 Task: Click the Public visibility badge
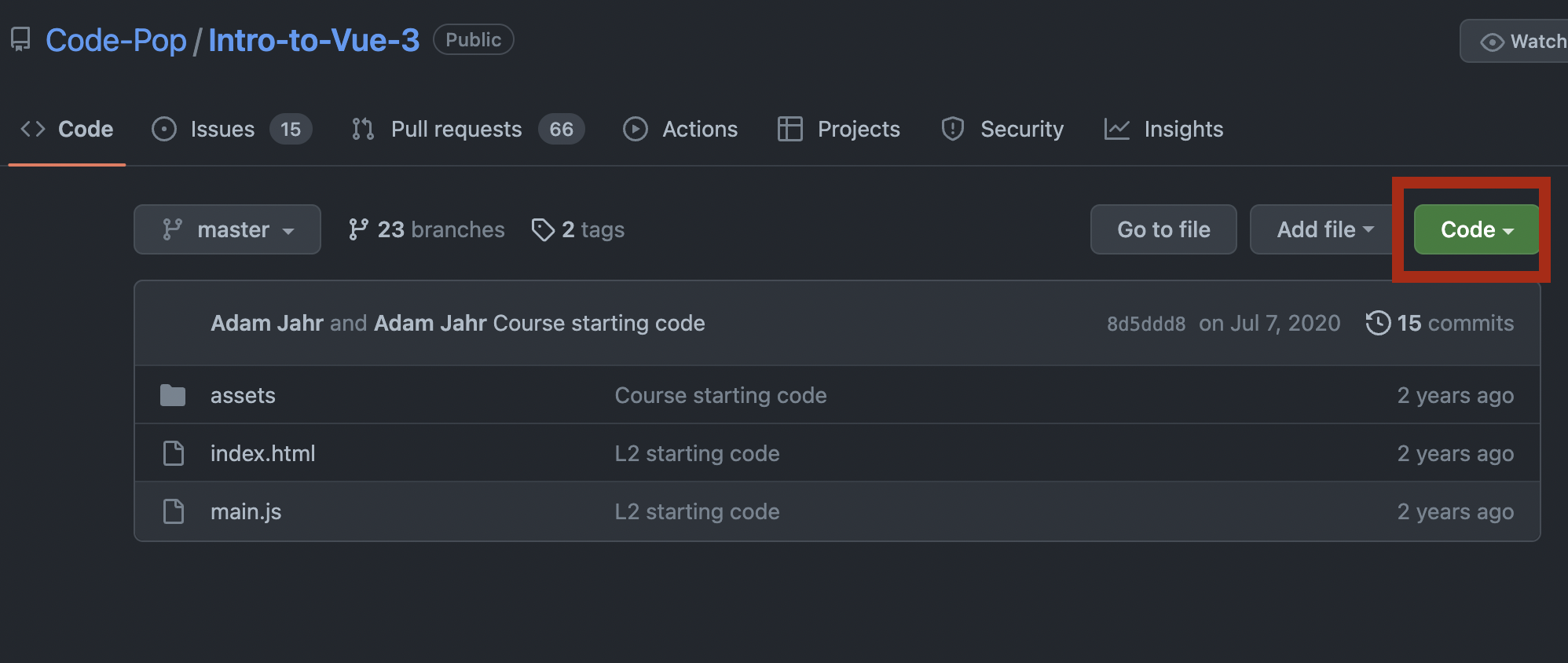coord(473,39)
